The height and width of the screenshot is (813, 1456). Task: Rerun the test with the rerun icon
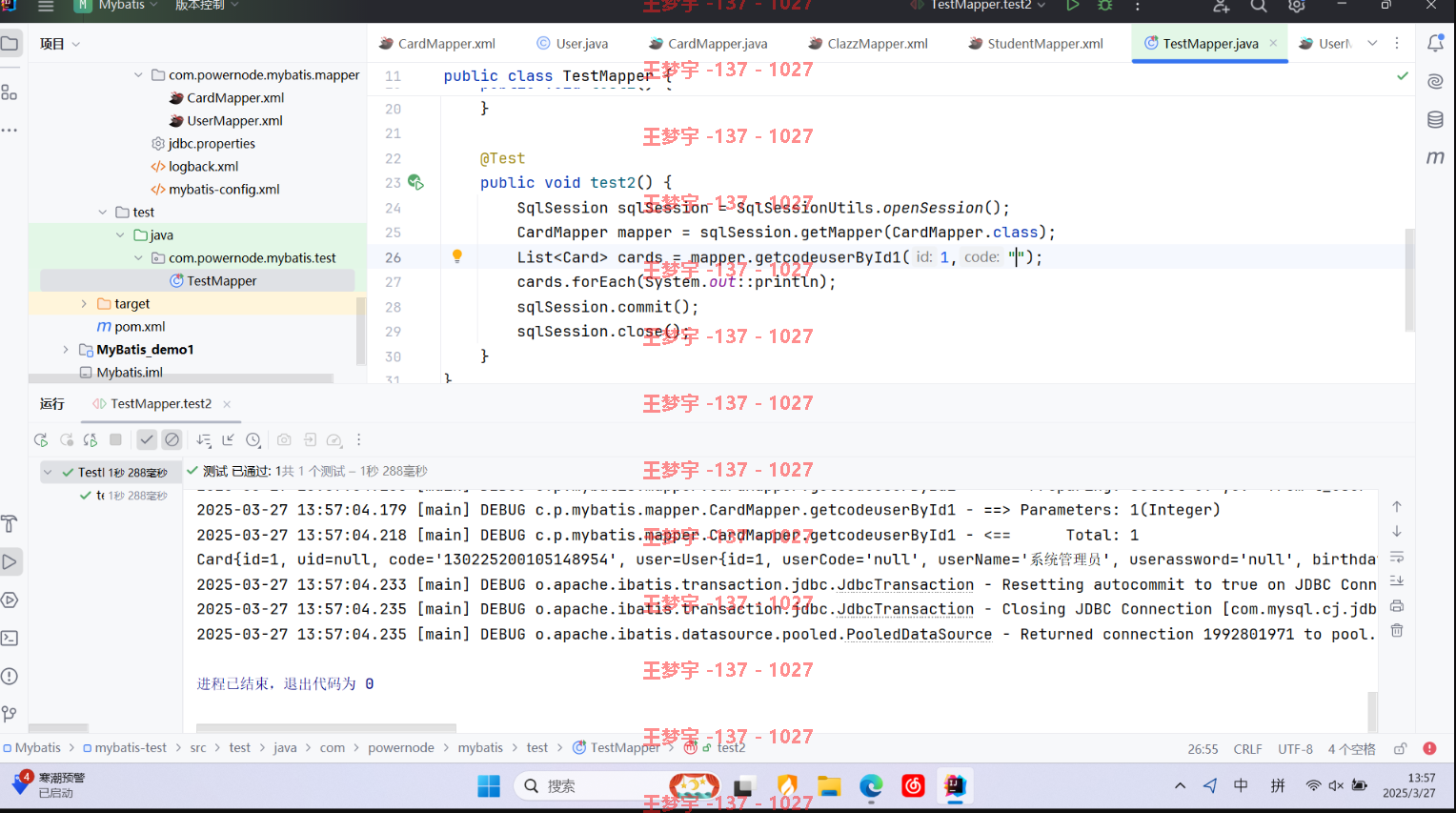click(x=41, y=439)
